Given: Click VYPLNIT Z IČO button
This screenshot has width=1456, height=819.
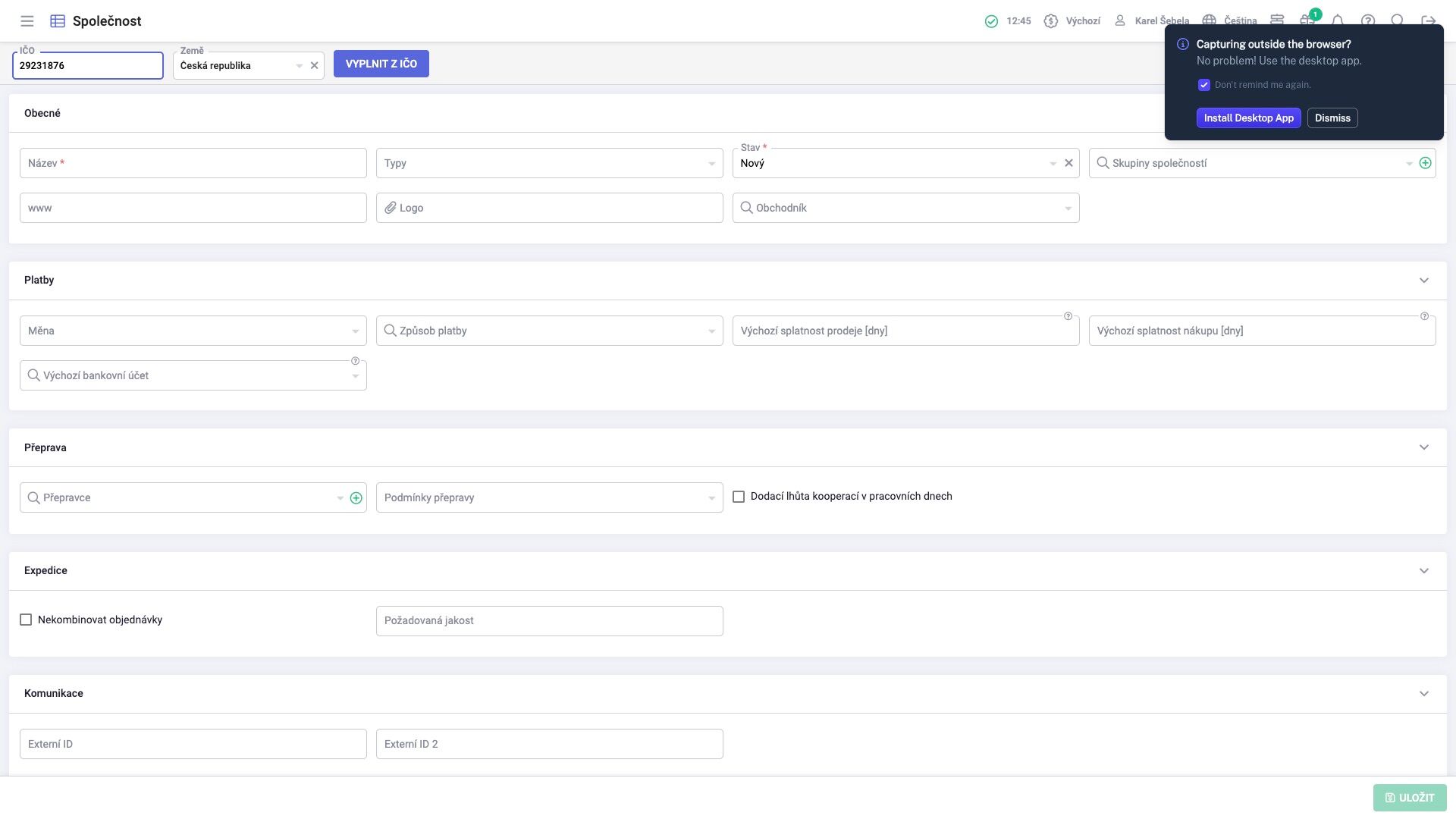Looking at the screenshot, I should tap(381, 64).
